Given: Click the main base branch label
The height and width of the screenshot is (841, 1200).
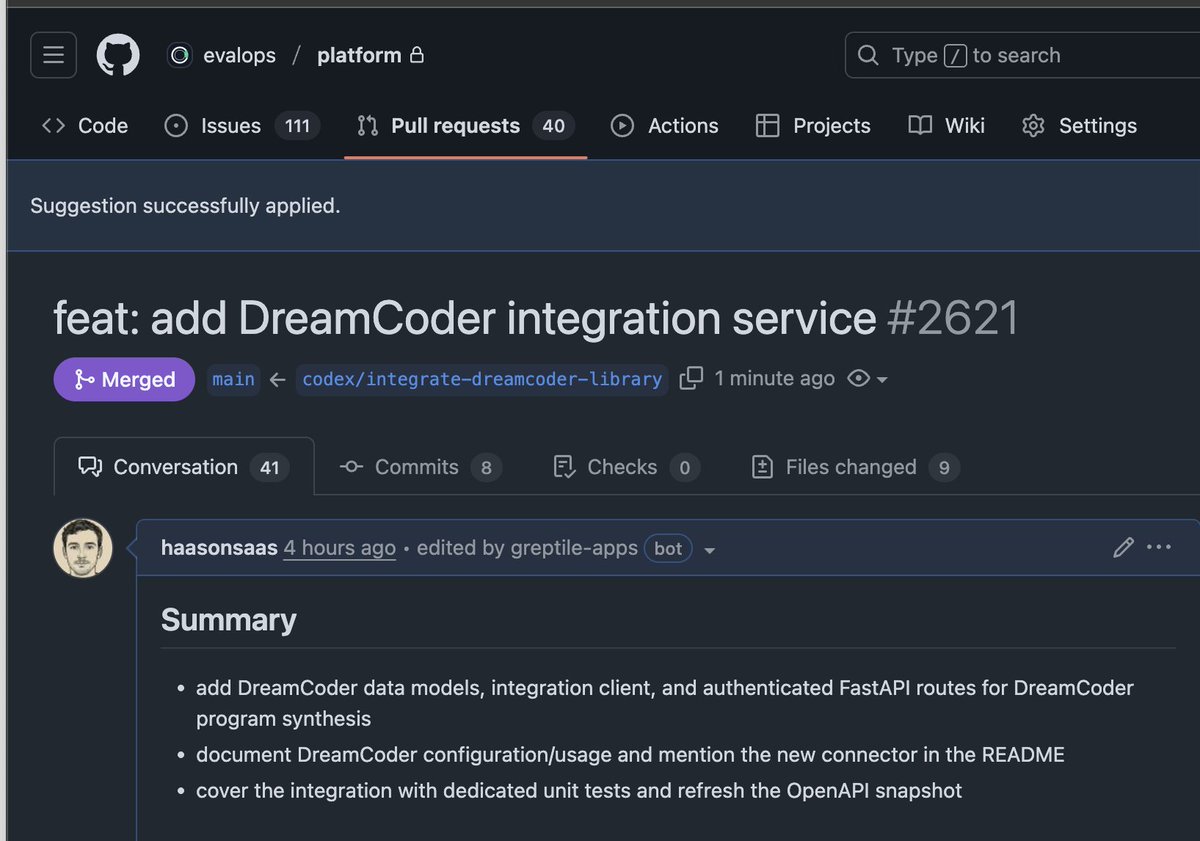Looking at the screenshot, I should (x=233, y=379).
